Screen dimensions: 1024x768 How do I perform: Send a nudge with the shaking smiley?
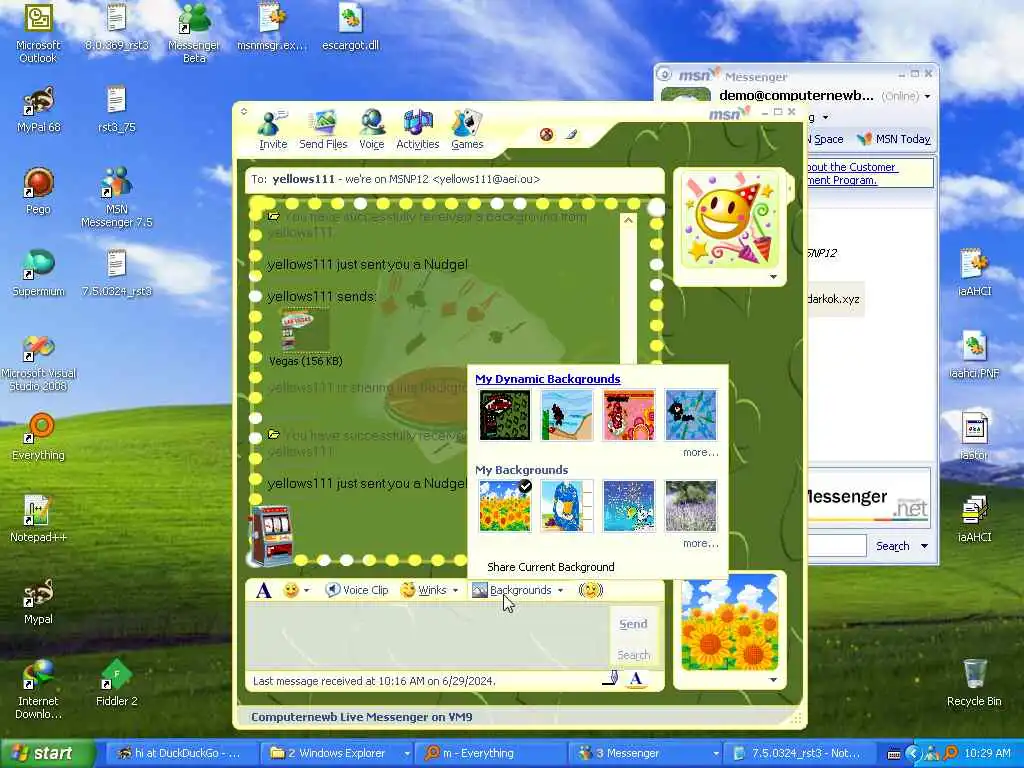pyautogui.click(x=591, y=590)
